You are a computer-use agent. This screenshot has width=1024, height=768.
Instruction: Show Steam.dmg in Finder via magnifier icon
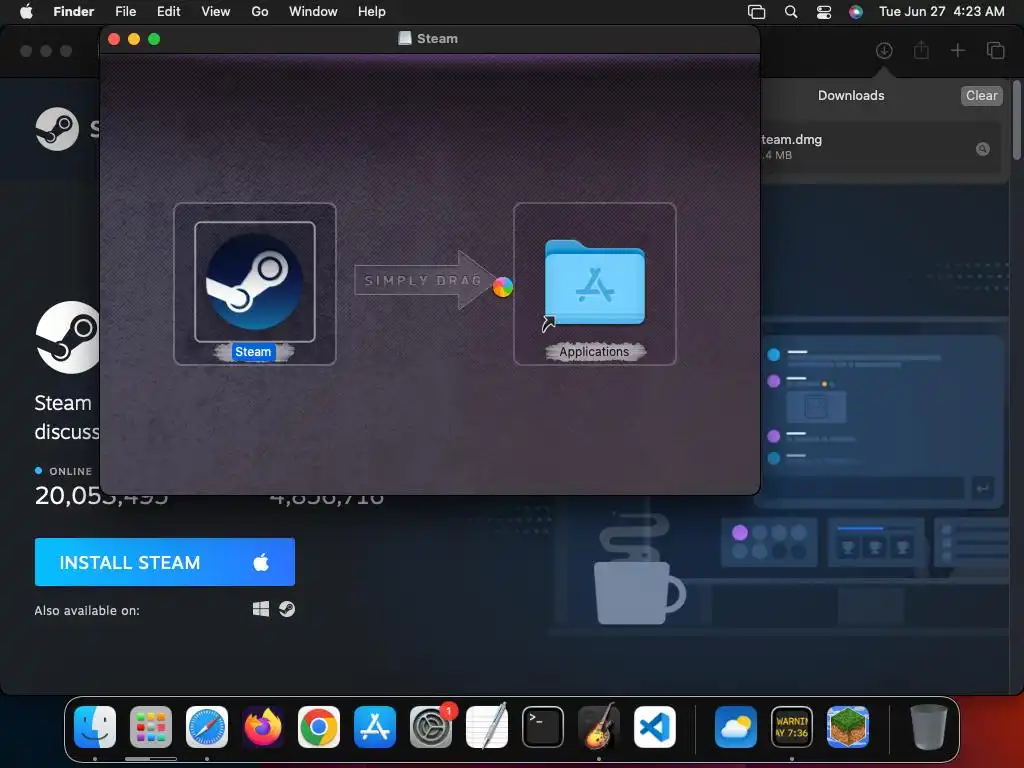click(982, 149)
